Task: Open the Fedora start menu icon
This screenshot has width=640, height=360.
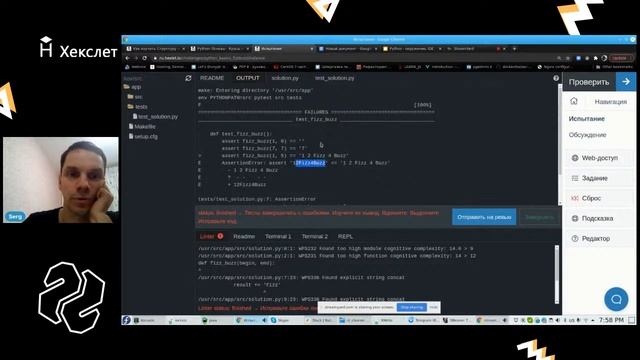Action: pyautogui.click(x=127, y=320)
